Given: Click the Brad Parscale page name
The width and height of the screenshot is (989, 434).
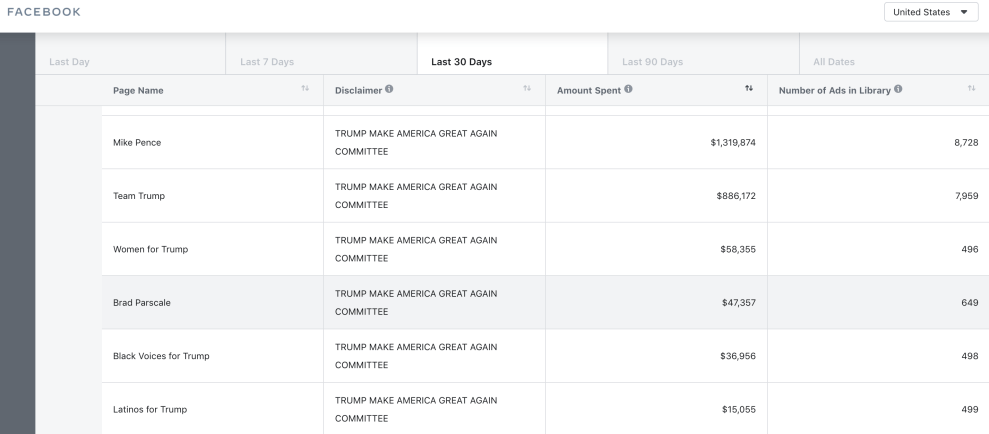Looking at the screenshot, I should click(x=142, y=303).
